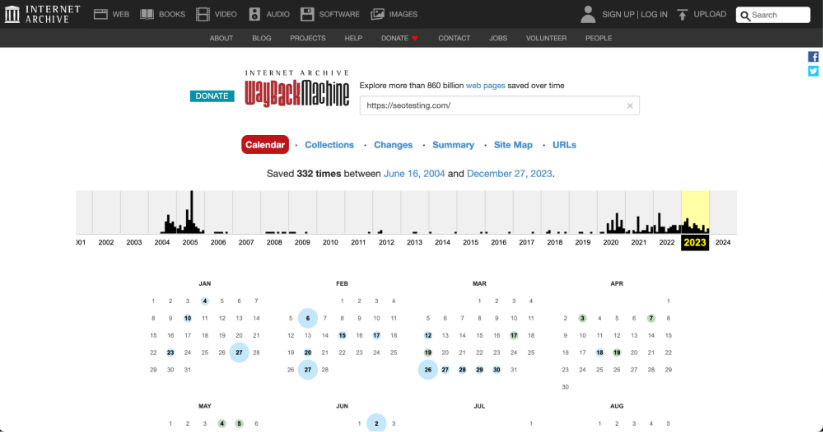Open the Audio section icon
823x432 pixels.
(x=255, y=14)
